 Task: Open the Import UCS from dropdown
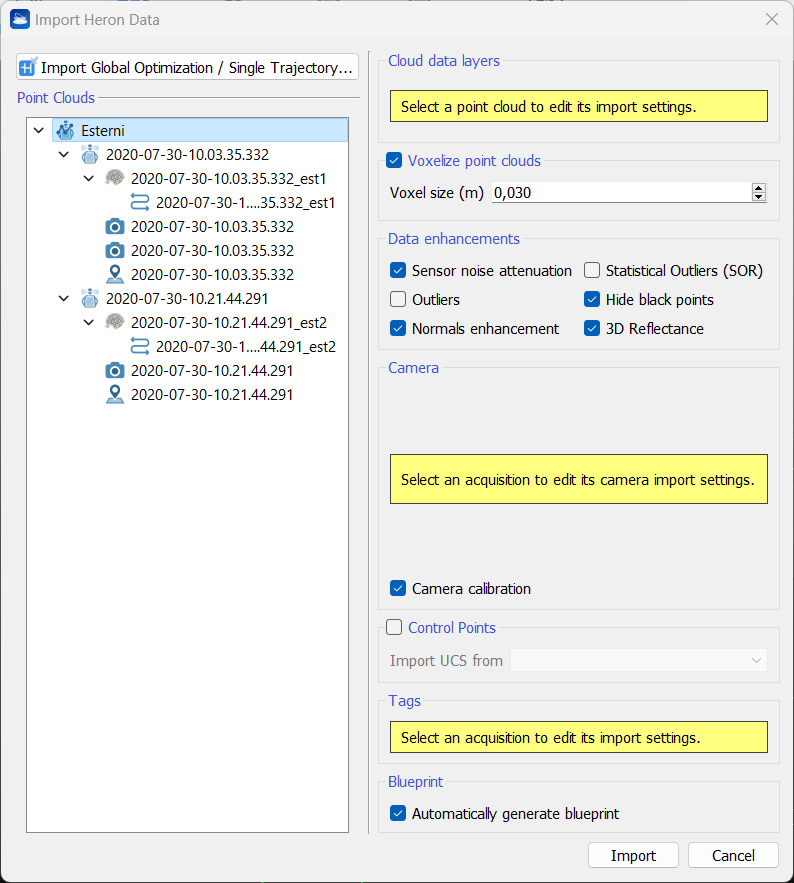[x=638, y=661]
